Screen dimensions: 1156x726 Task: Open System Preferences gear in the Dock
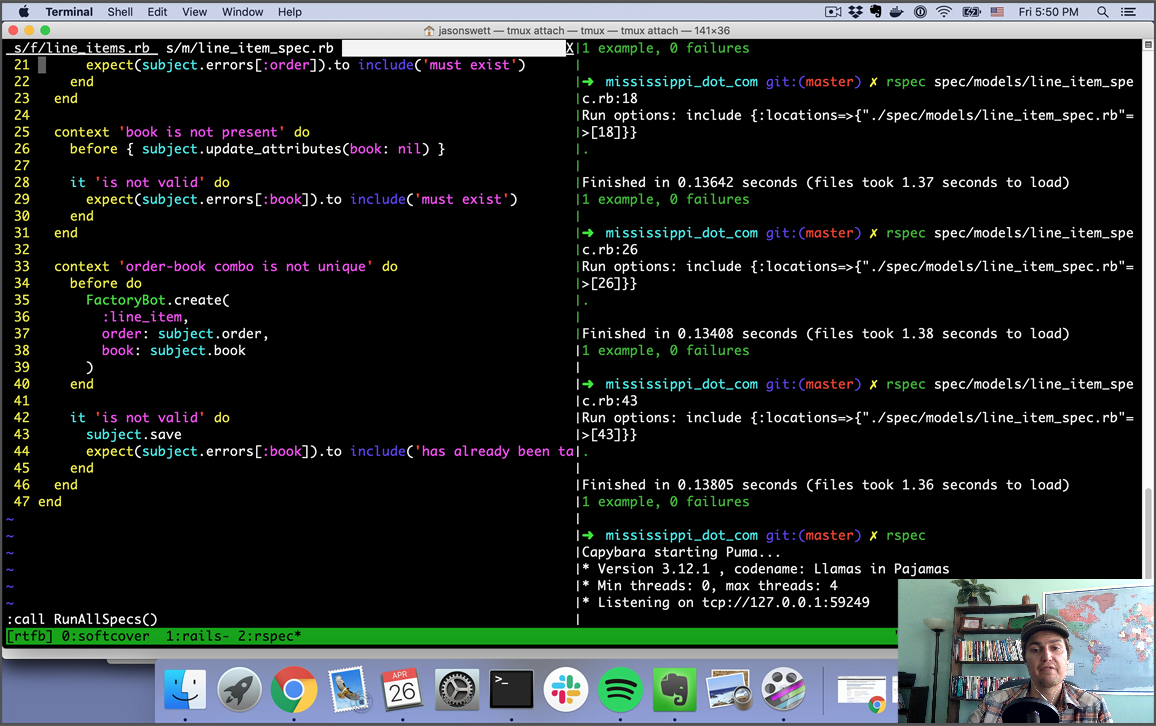tap(457, 689)
